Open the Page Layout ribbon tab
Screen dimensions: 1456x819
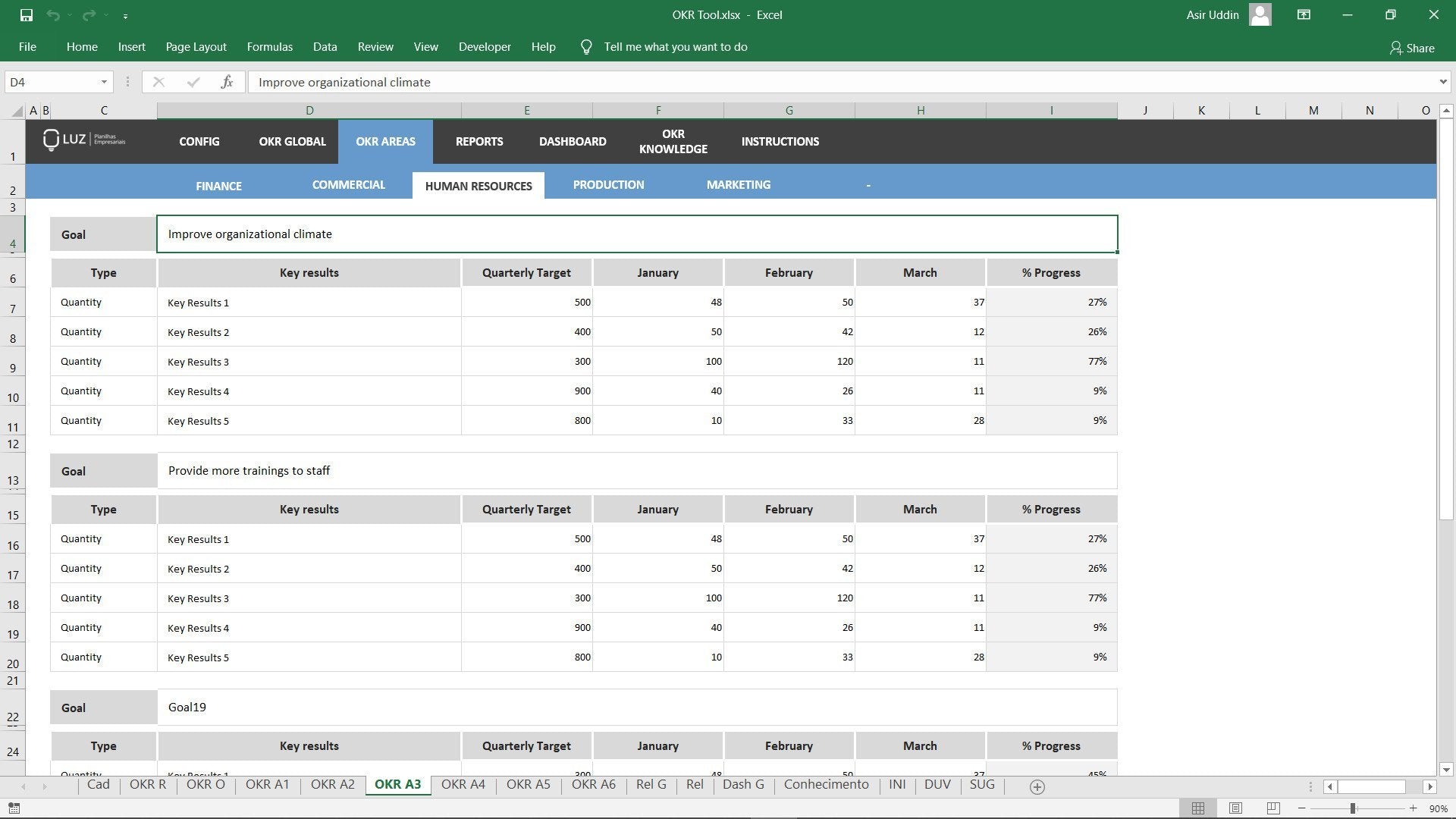click(196, 47)
